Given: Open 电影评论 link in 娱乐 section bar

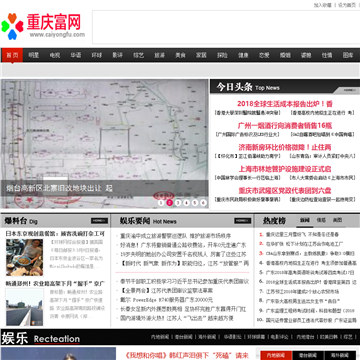Looking at the screenshot, I should 280,337.
